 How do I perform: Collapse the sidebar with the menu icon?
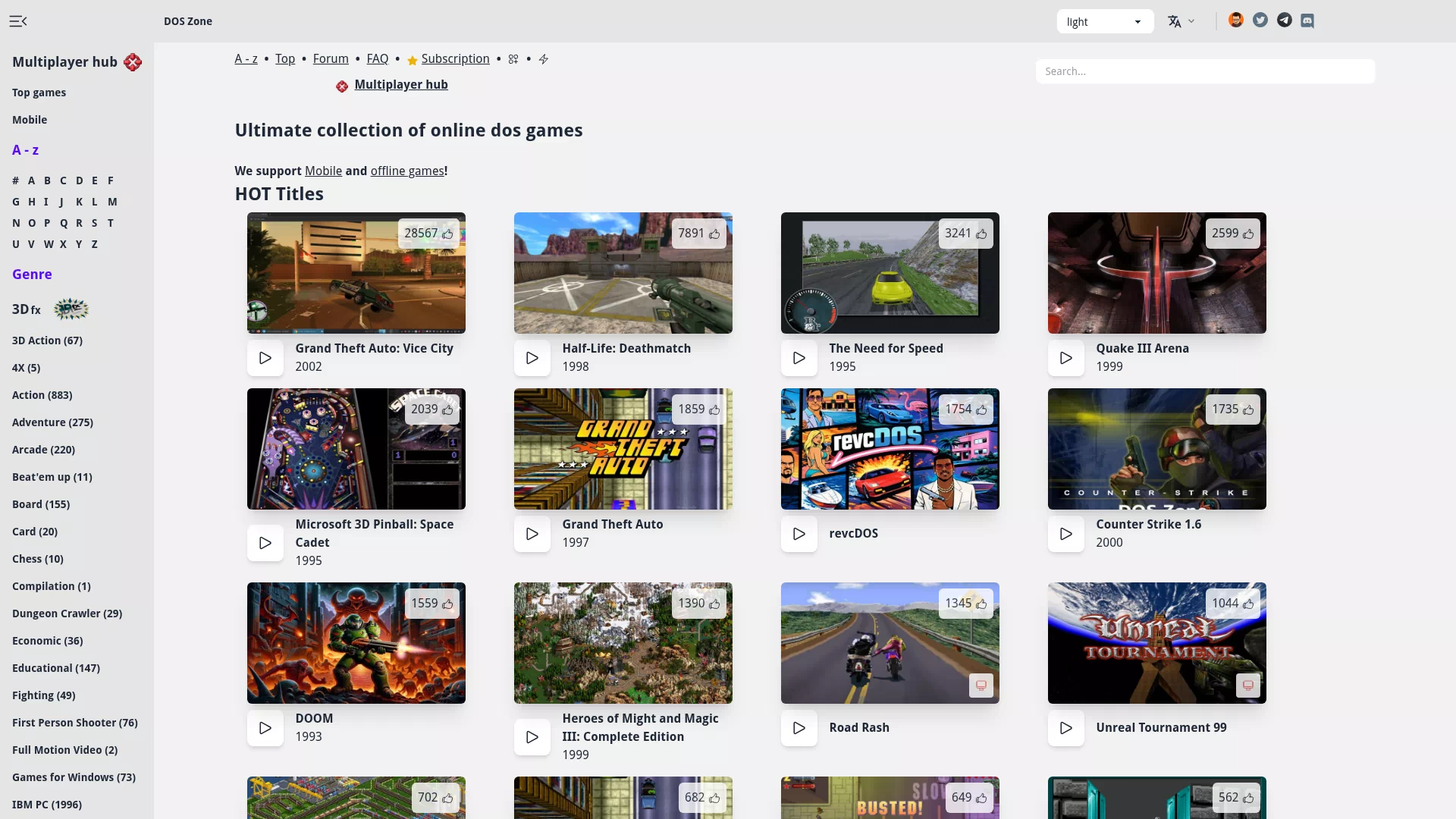click(18, 21)
